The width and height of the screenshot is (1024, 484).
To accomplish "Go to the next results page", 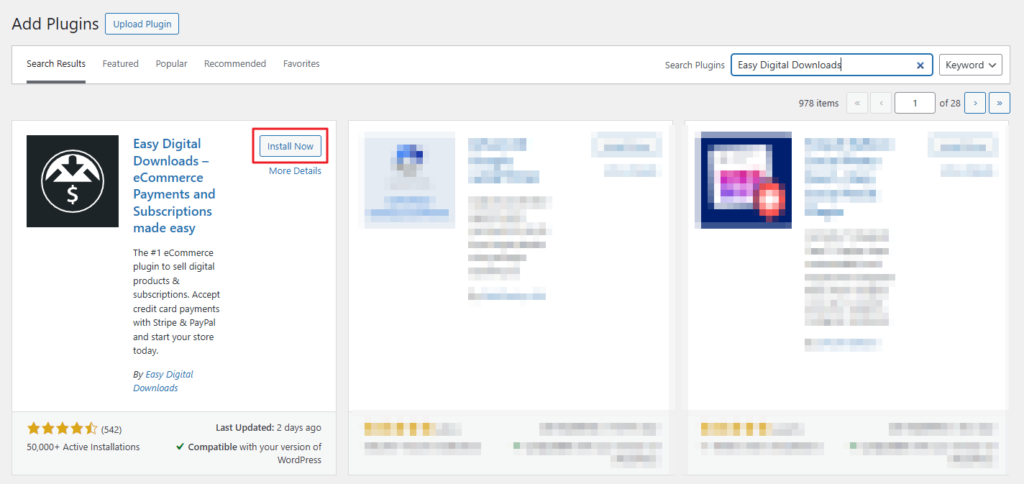I will coord(975,103).
